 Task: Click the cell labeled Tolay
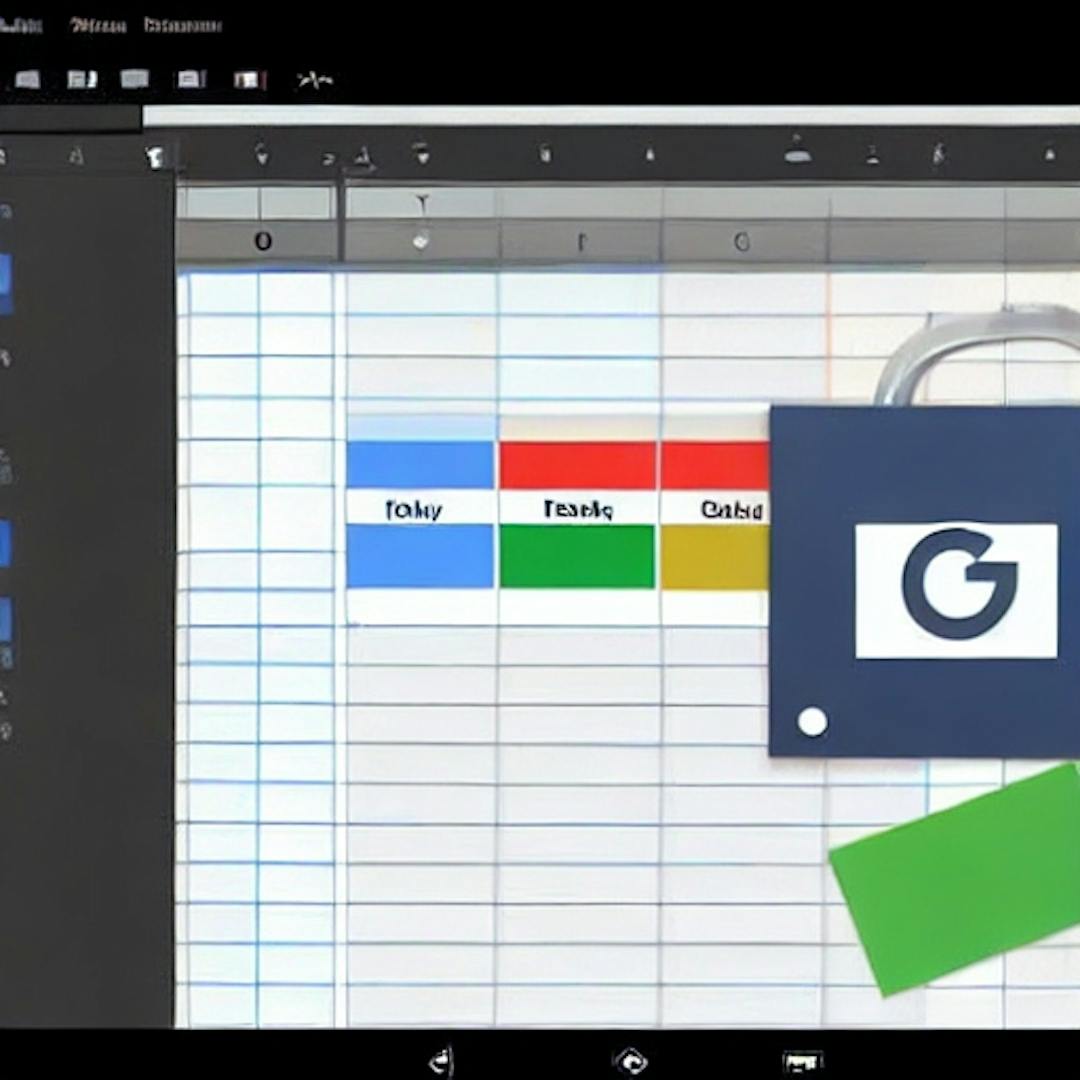click(418, 510)
